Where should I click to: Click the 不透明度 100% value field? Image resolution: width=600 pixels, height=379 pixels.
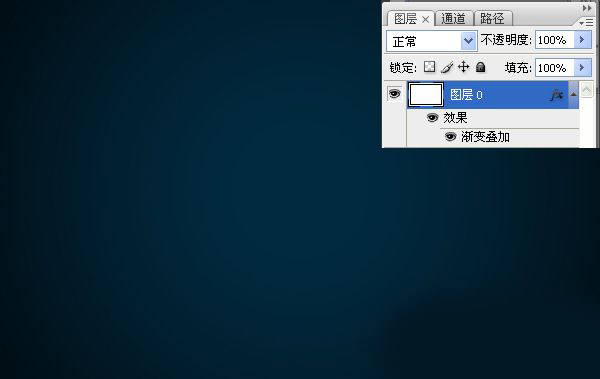[554, 40]
